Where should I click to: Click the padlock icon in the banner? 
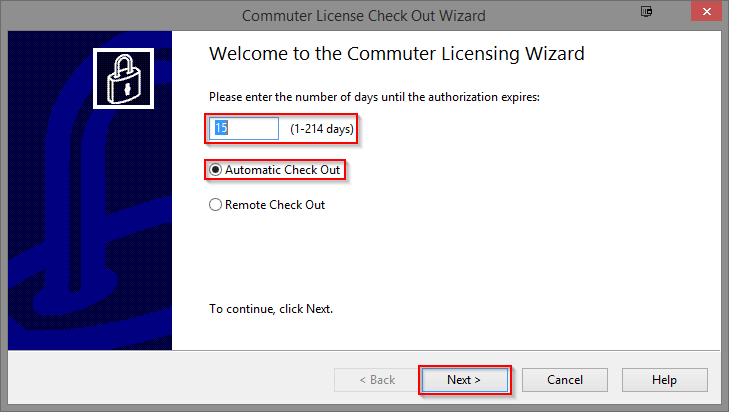coord(124,79)
